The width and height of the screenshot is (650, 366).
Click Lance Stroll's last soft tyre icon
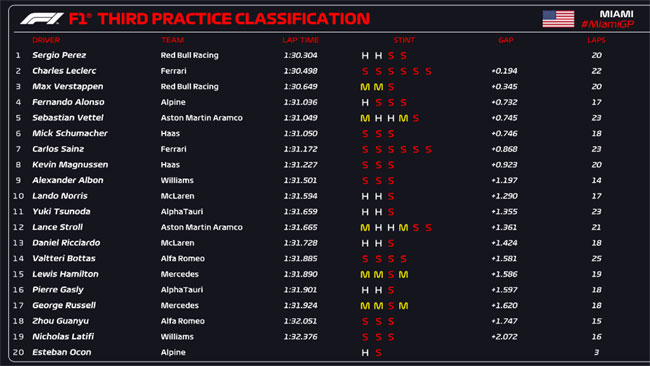(x=428, y=228)
